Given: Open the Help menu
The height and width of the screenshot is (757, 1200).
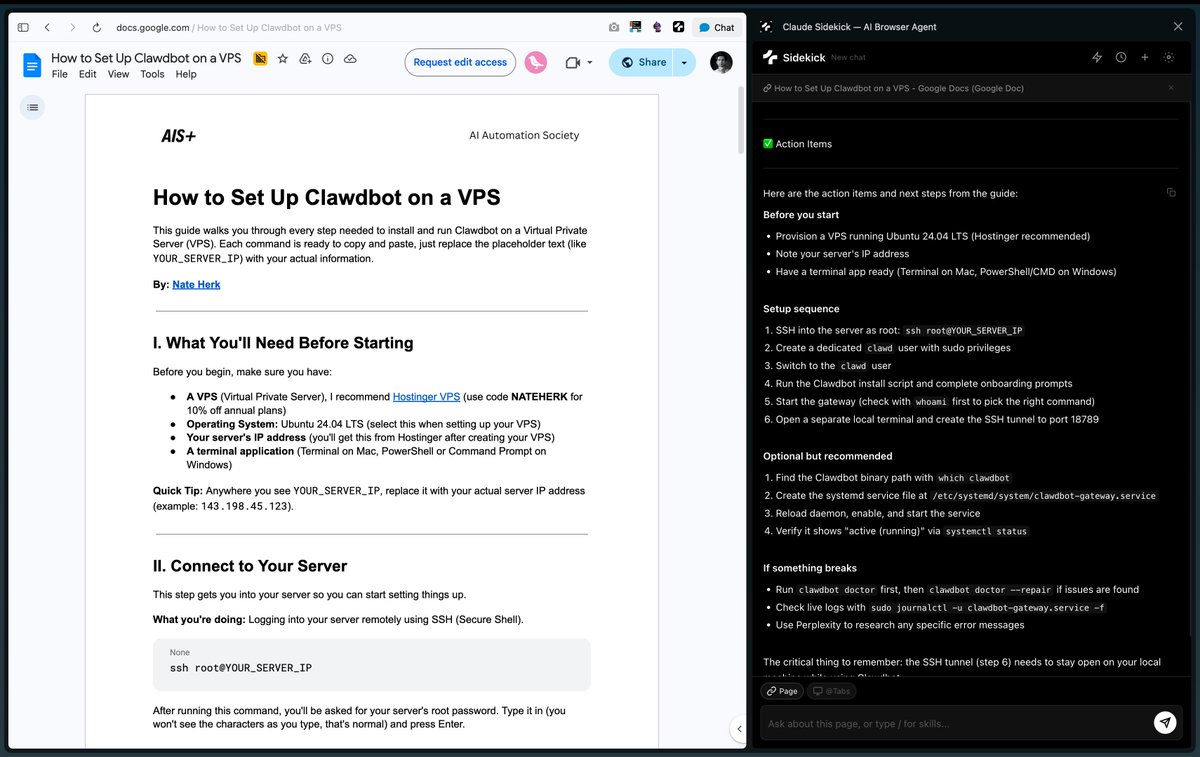Looking at the screenshot, I should coord(186,74).
